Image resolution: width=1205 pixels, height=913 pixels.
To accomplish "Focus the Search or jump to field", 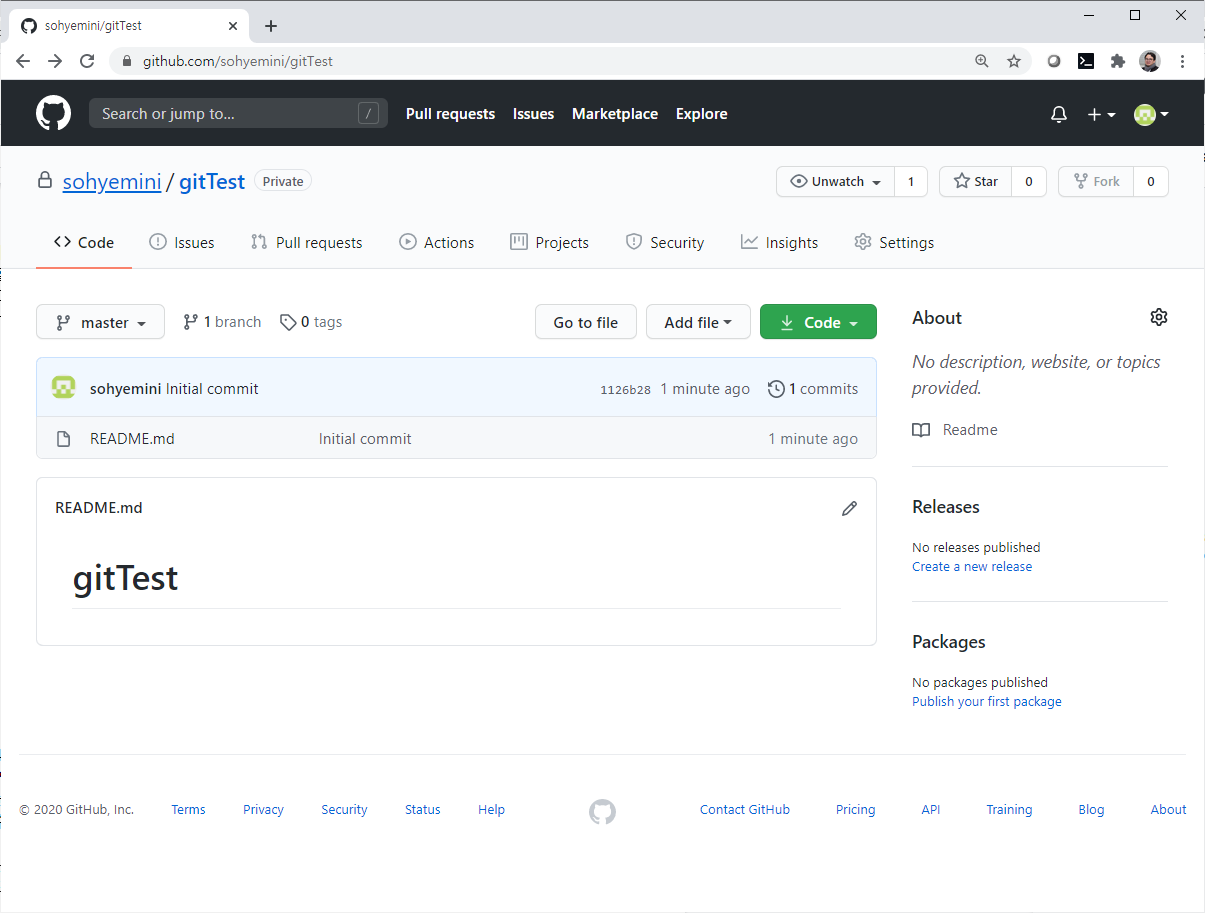I will click(238, 113).
